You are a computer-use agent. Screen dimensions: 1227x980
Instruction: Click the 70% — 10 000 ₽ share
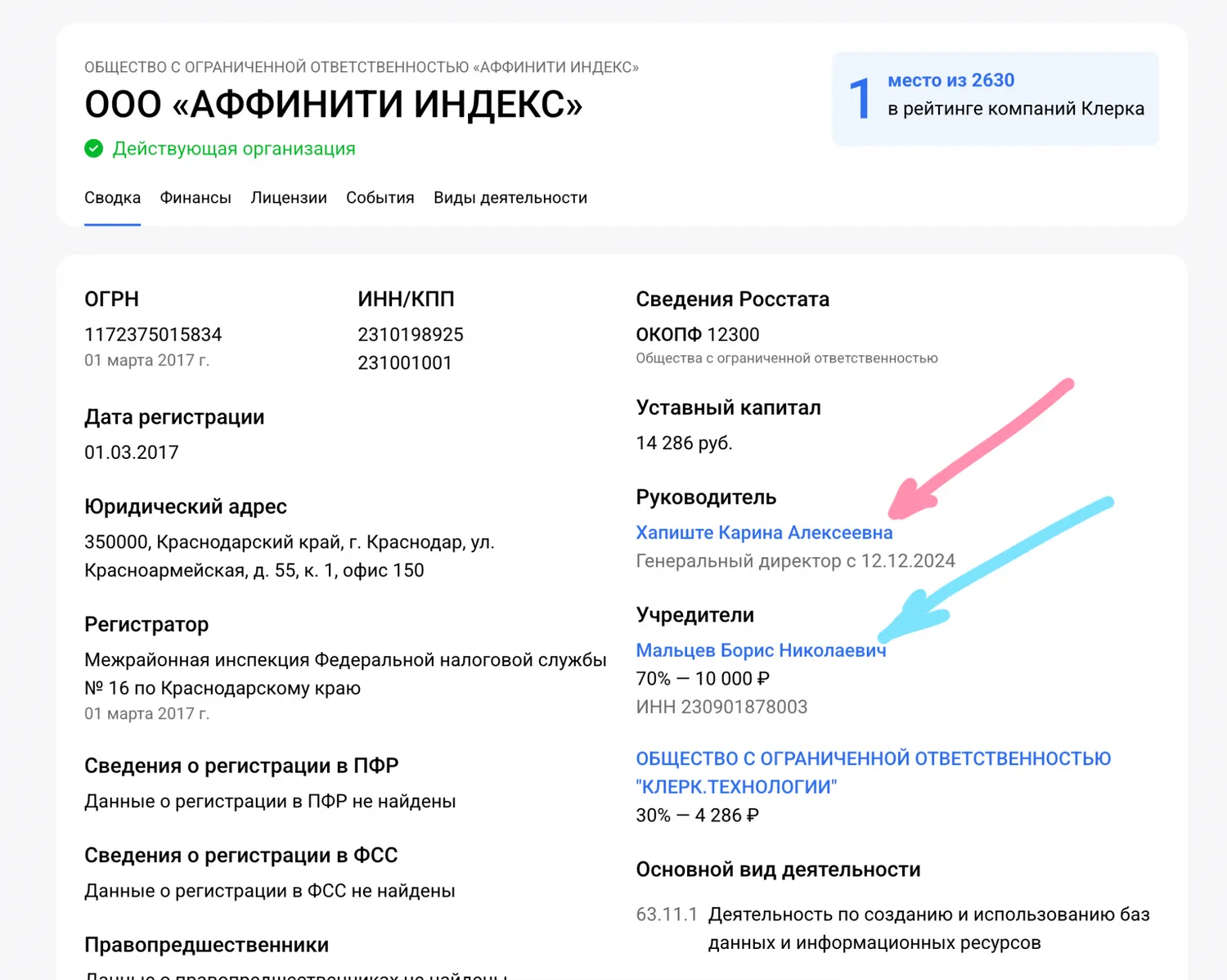tap(703, 679)
